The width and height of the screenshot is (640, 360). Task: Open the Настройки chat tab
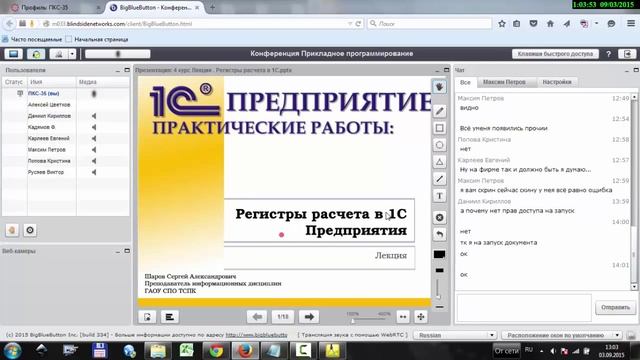pyautogui.click(x=557, y=82)
